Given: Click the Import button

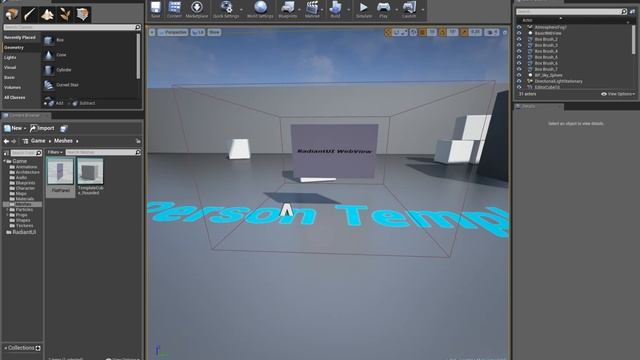Looking at the screenshot, I should click(x=42, y=129).
